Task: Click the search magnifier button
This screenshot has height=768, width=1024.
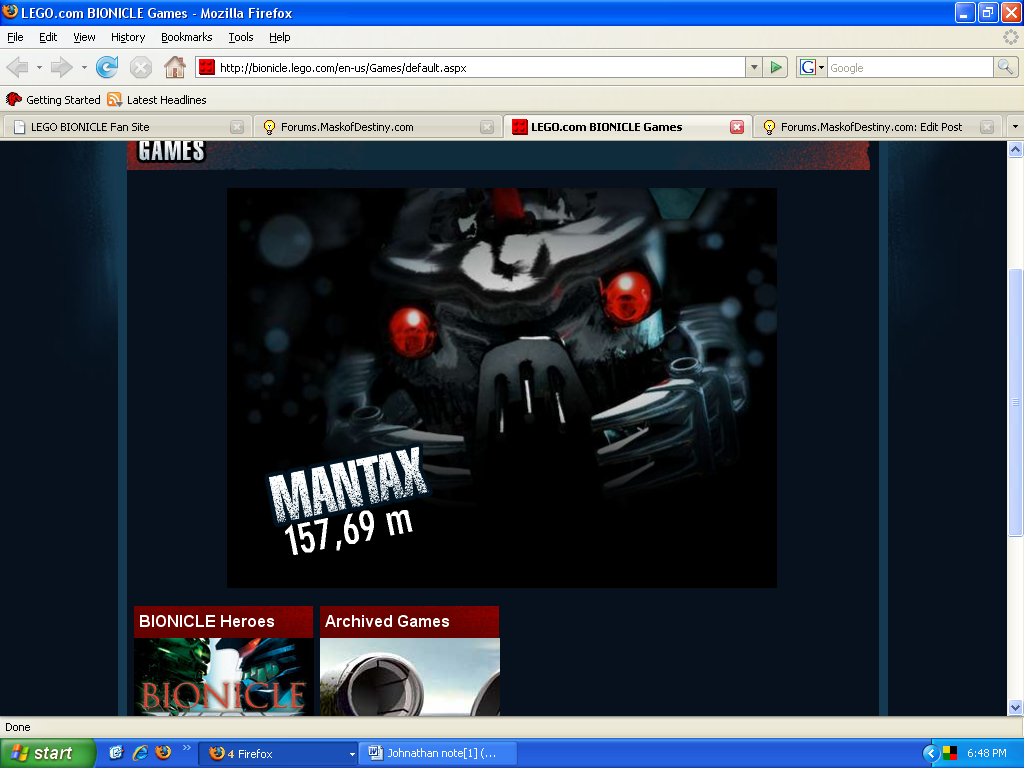Action: tap(1005, 67)
